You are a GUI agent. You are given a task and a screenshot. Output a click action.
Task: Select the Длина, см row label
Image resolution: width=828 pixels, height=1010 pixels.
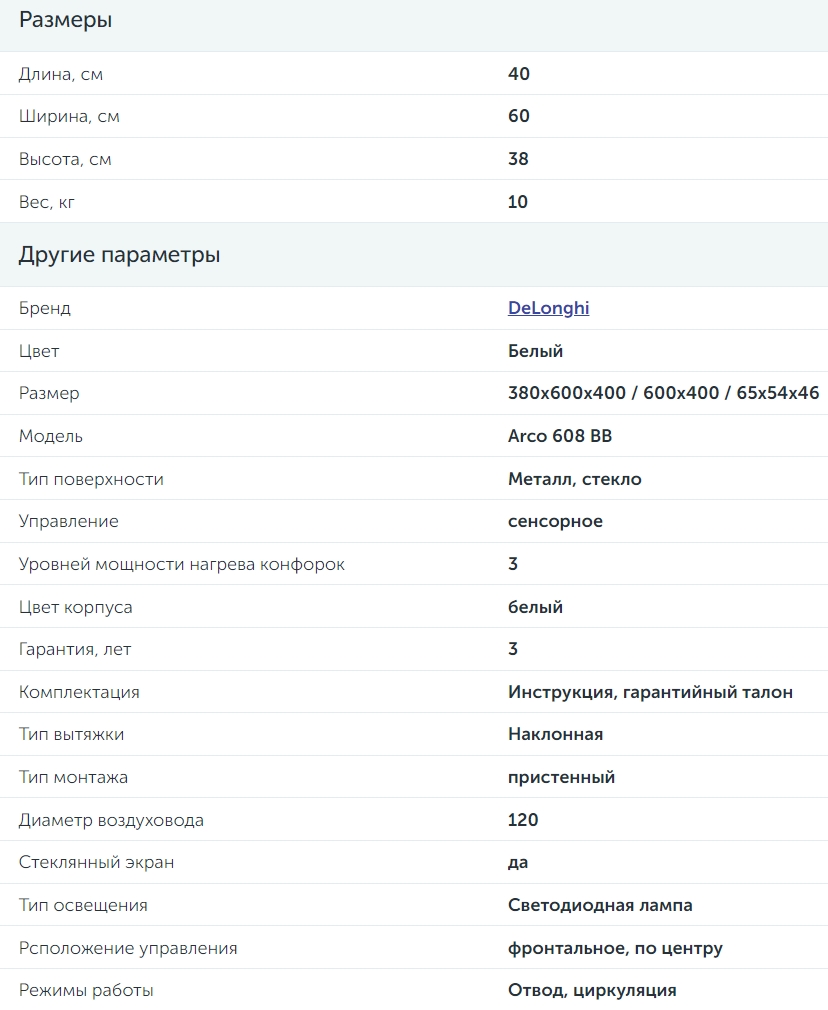tap(61, 74)
